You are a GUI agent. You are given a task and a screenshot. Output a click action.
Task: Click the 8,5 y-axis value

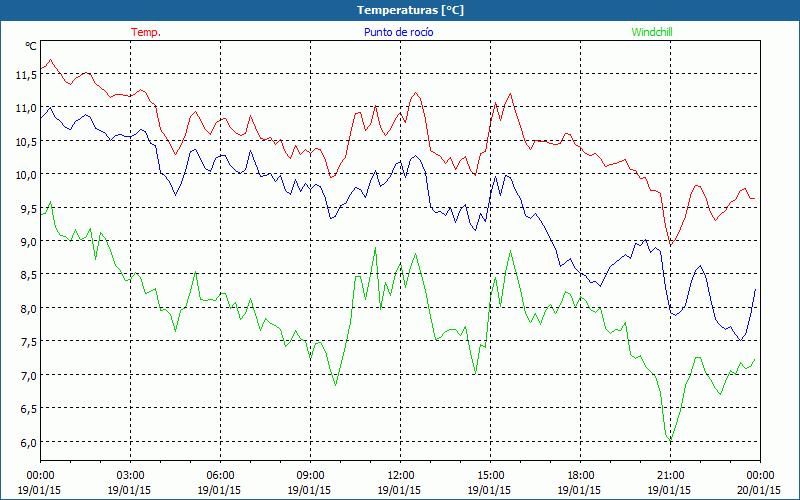pos(29,275)
